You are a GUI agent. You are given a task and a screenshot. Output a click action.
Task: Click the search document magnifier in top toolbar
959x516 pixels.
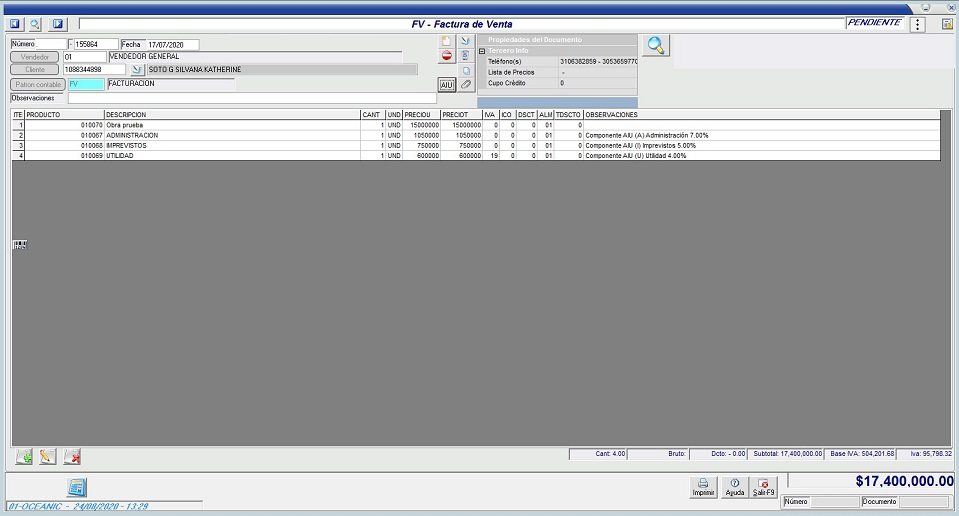[35, 23]
